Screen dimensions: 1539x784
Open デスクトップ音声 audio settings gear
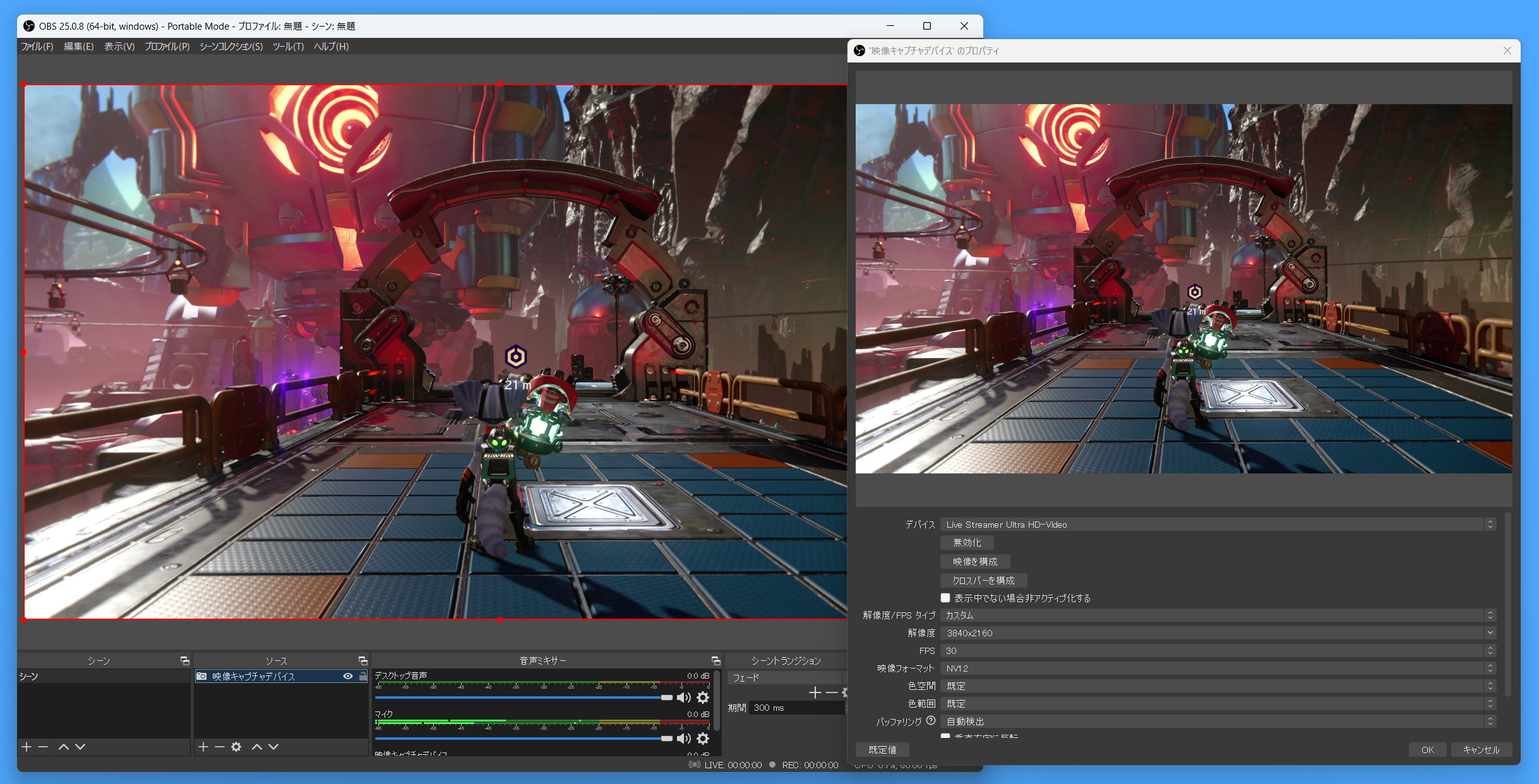click(703, 698)
